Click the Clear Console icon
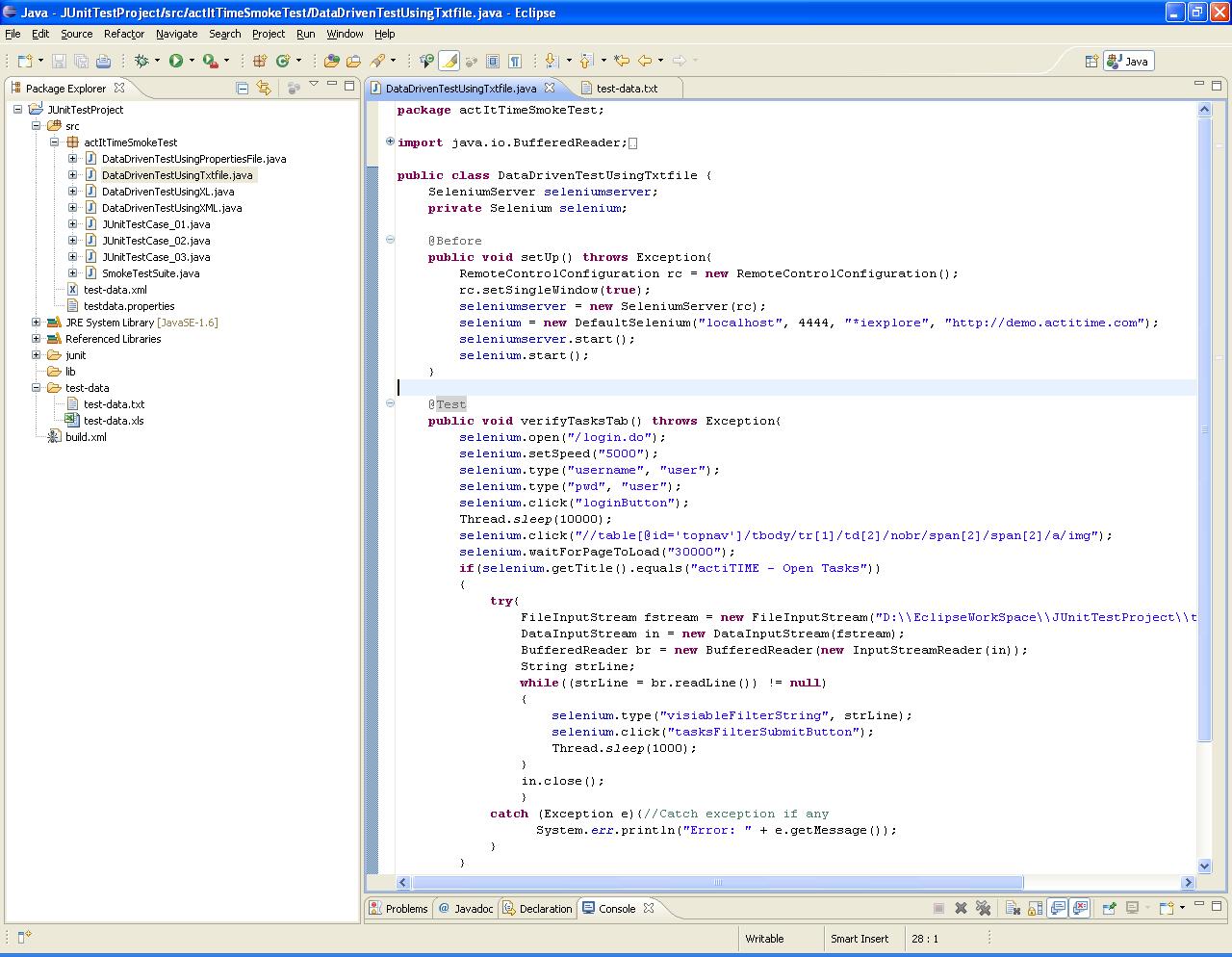 click(1013, 908)
